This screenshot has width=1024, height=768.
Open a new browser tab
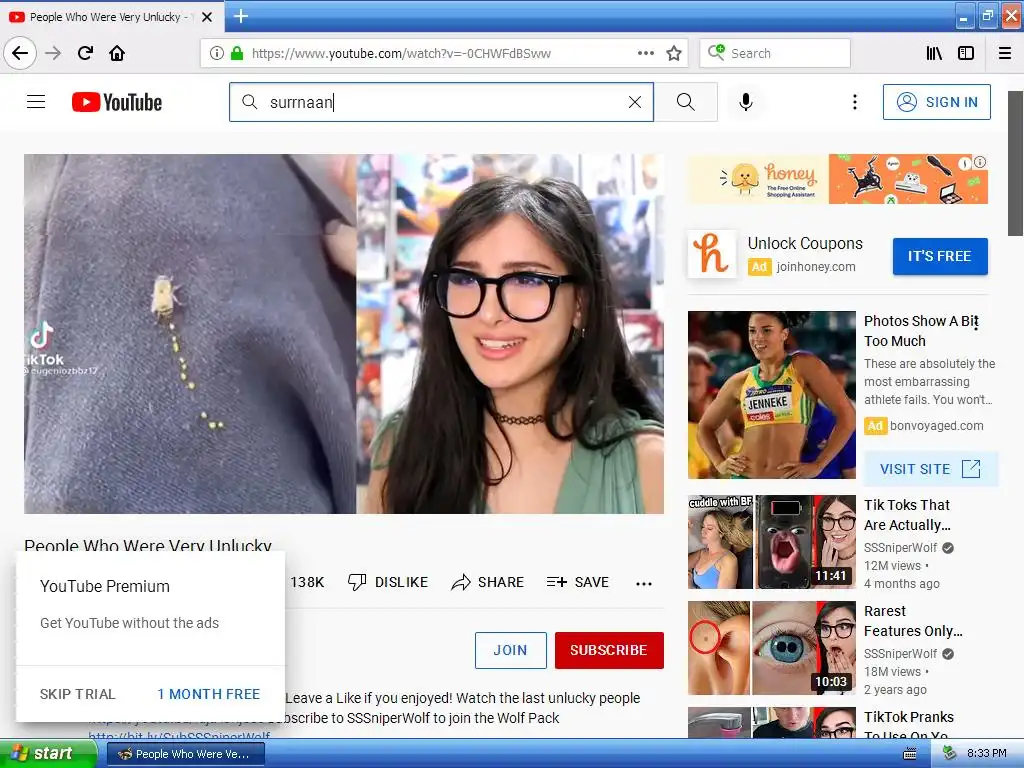coord(241,16)
